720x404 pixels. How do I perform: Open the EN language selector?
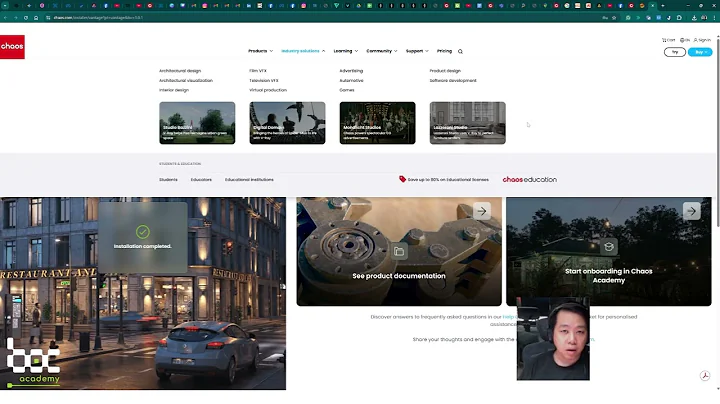(685, 40)
